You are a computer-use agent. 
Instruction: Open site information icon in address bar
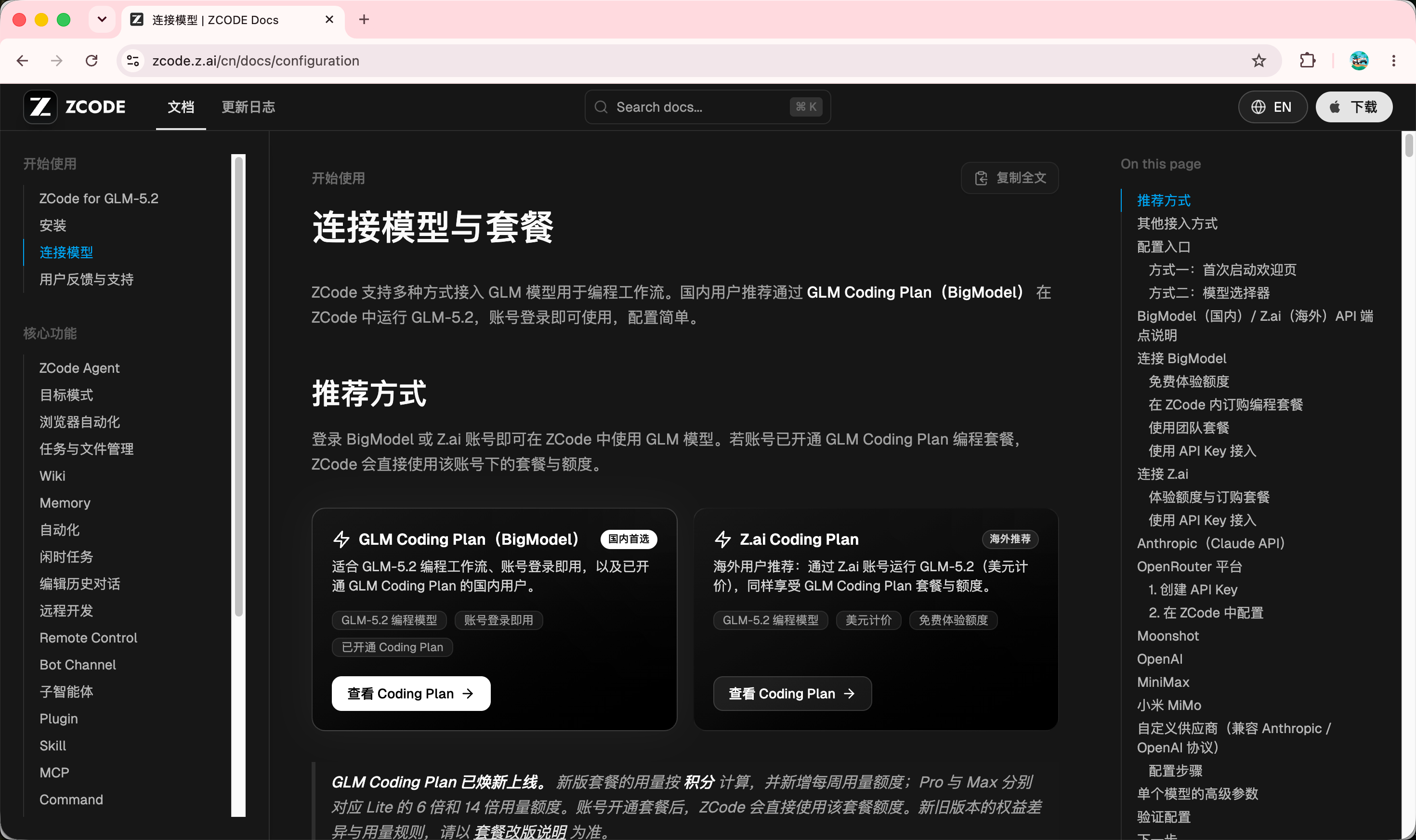coord(133,61)
